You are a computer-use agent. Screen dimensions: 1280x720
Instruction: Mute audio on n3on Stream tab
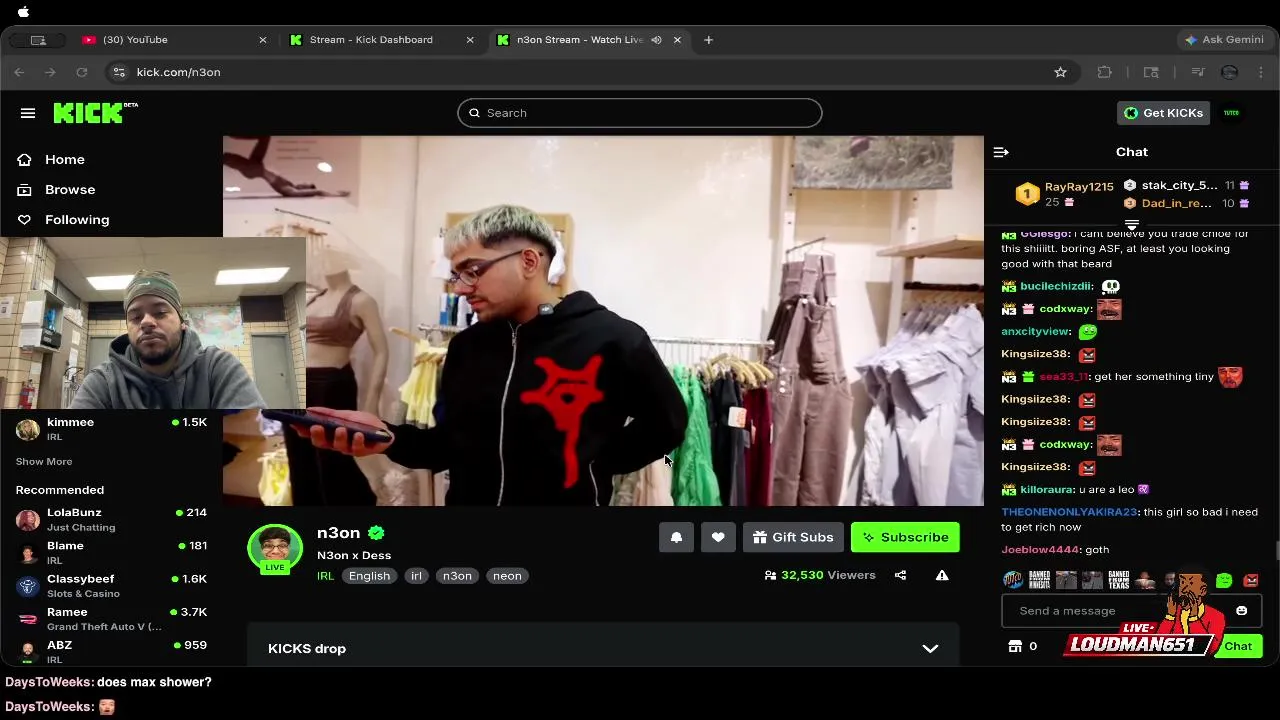pos(656,40)
